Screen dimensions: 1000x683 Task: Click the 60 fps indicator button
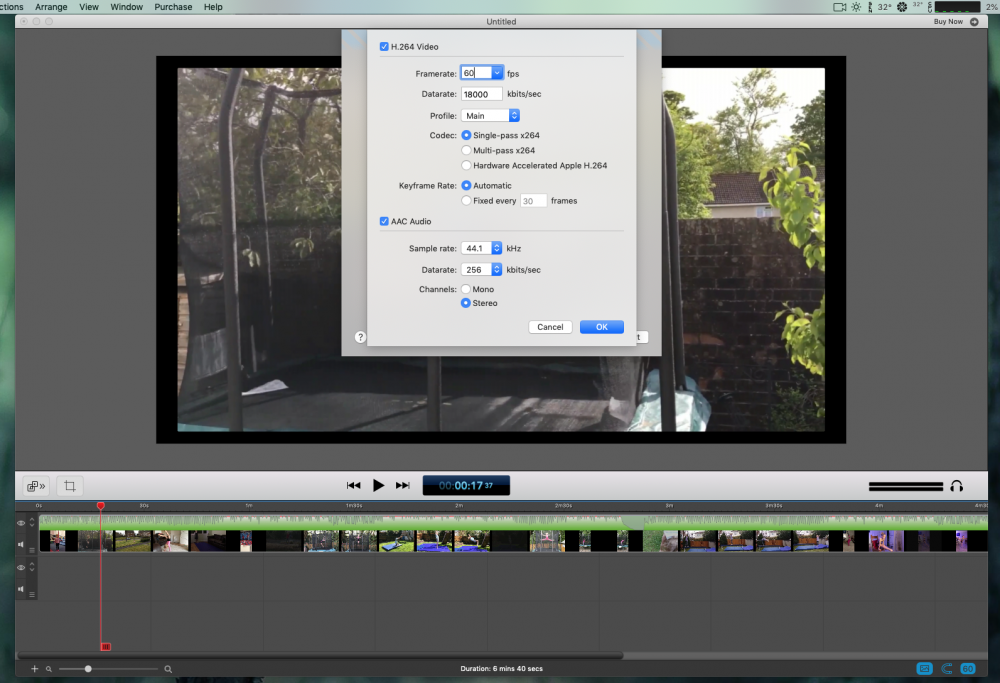967,668
